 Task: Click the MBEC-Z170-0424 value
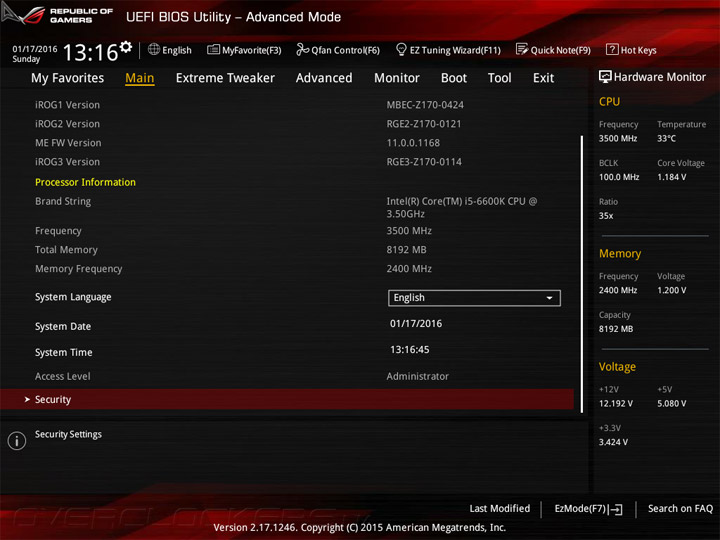(425, 105)
